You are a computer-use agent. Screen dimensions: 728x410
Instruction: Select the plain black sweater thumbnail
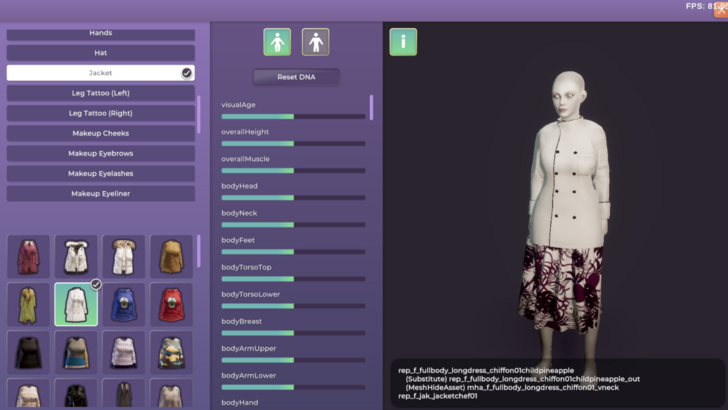[28, 351]
